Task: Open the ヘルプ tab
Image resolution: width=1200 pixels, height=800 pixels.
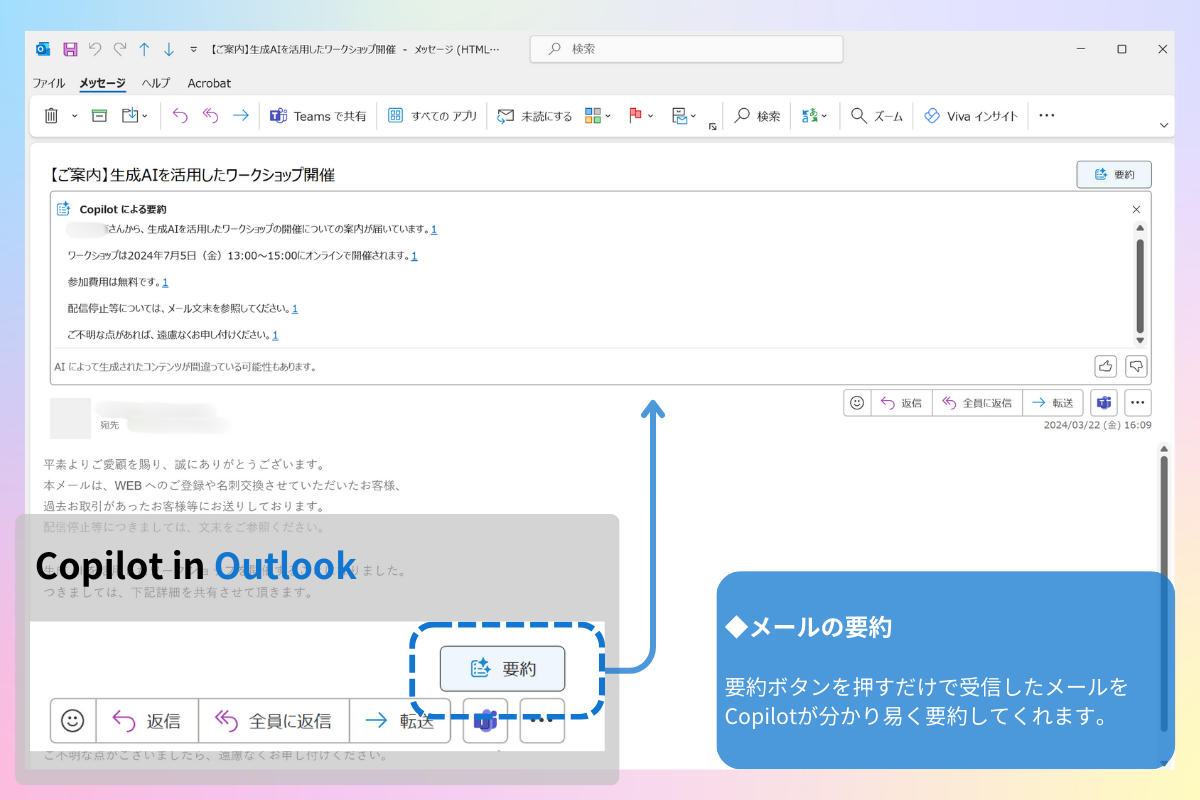Action: [156, 83]
